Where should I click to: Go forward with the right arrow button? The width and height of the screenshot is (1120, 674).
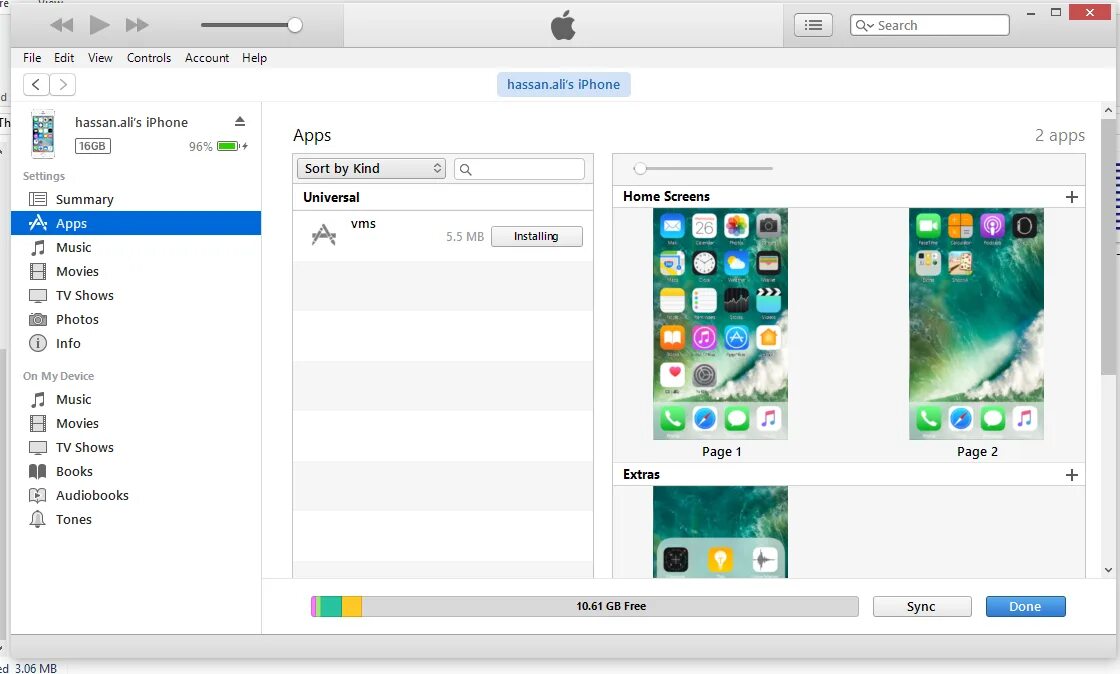click(63, 84)
